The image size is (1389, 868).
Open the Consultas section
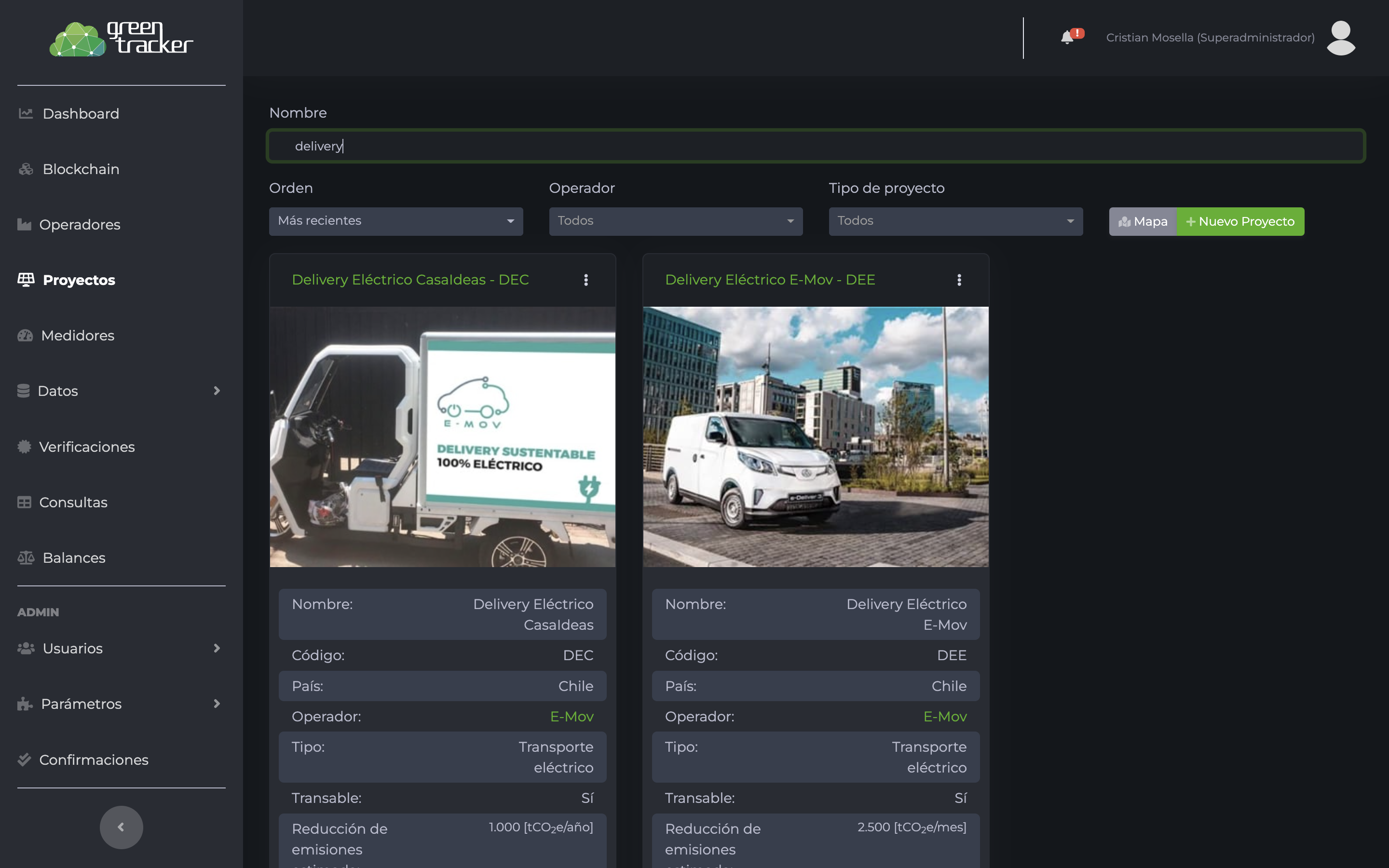click(73, 502)
